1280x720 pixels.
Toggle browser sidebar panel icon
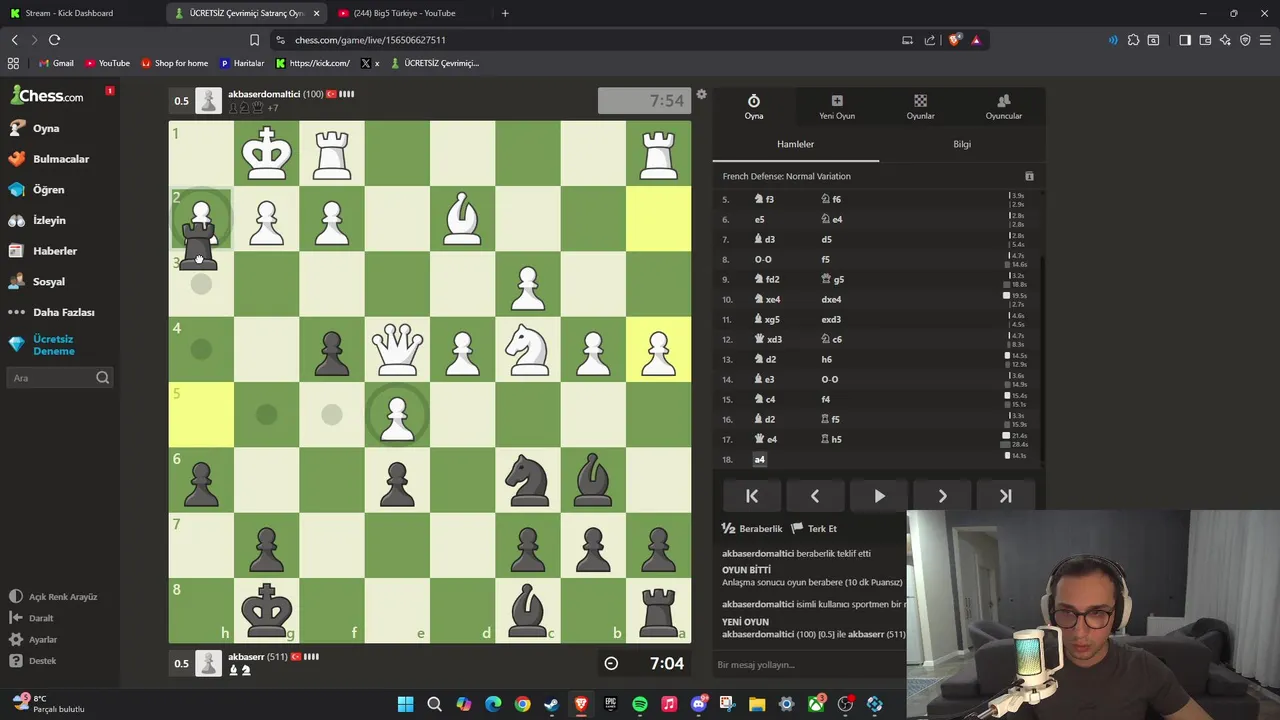[x=1185, y=40]
